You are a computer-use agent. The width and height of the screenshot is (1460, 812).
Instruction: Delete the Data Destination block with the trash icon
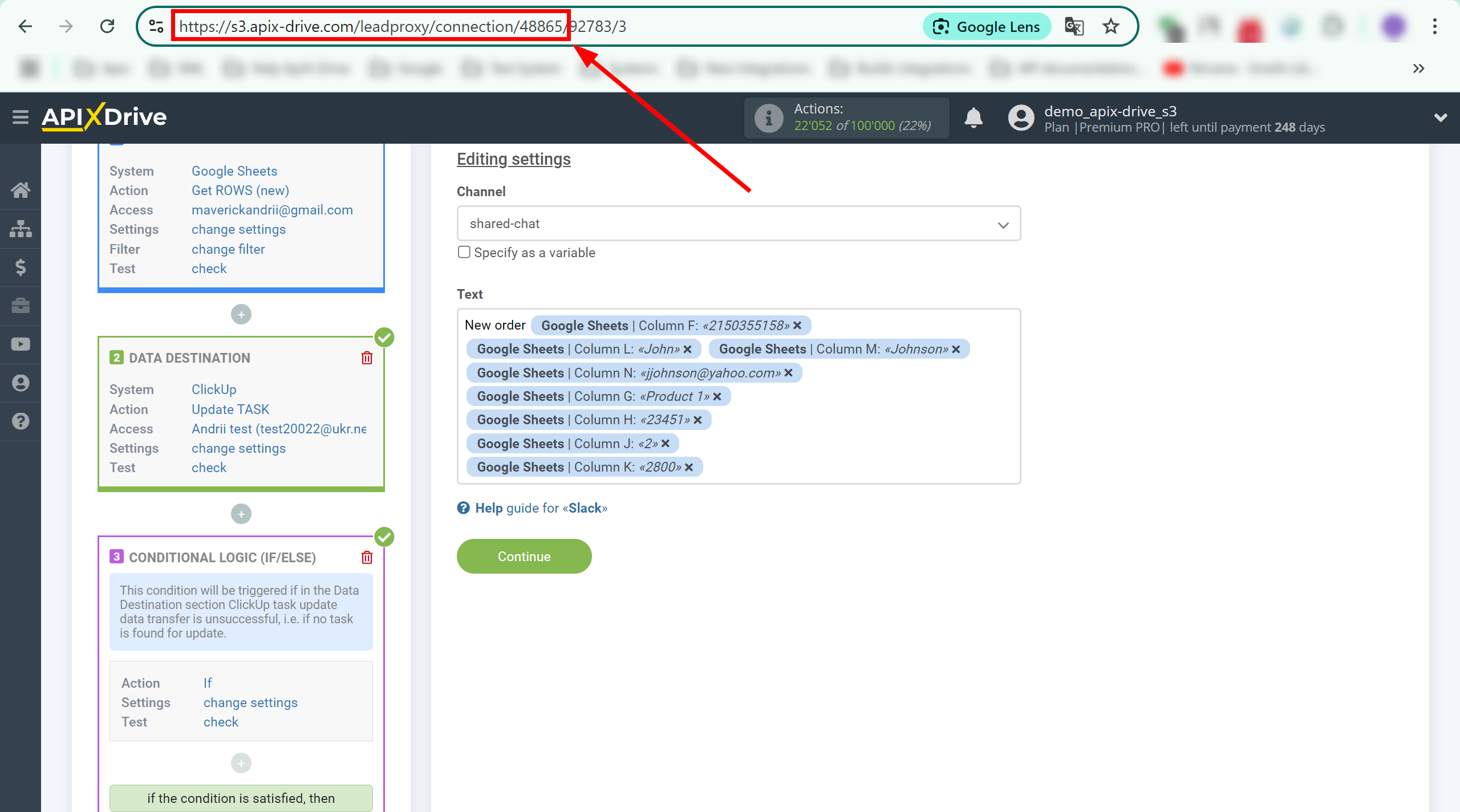367,358
